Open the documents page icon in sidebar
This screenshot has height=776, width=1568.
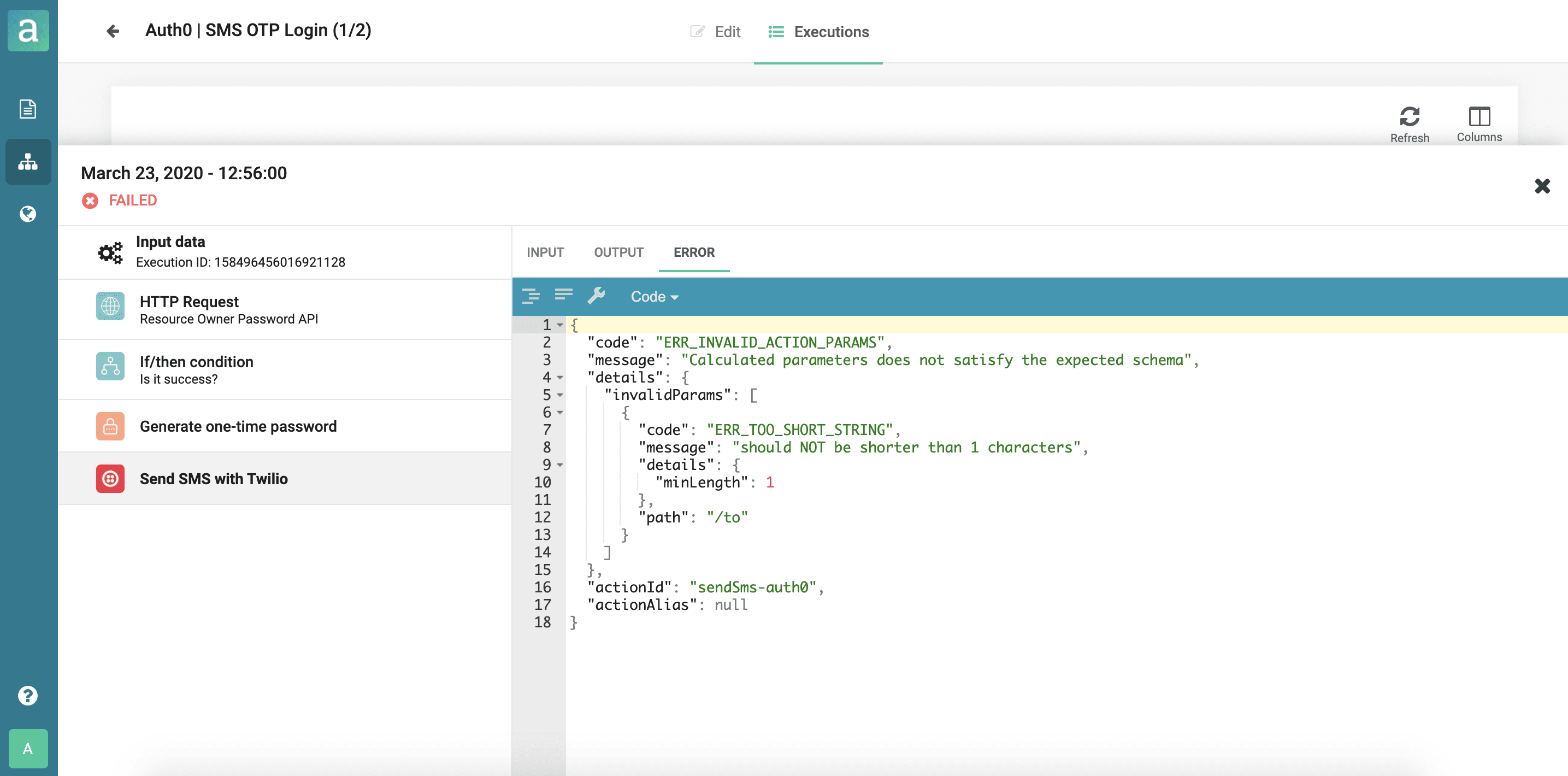click(28, 109)
